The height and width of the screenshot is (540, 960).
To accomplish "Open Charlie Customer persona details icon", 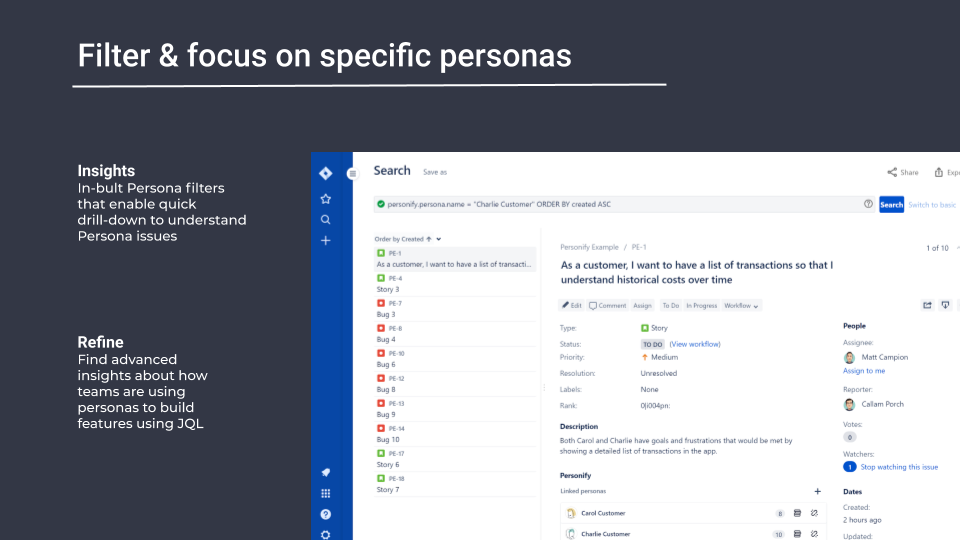I will 797,534.
